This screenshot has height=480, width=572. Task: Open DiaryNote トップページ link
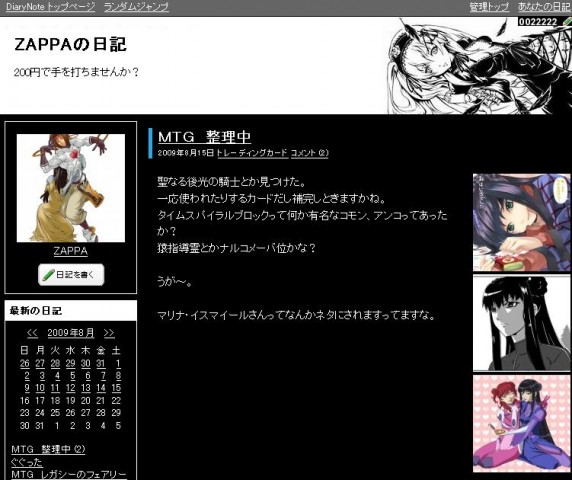pos(50,7)
